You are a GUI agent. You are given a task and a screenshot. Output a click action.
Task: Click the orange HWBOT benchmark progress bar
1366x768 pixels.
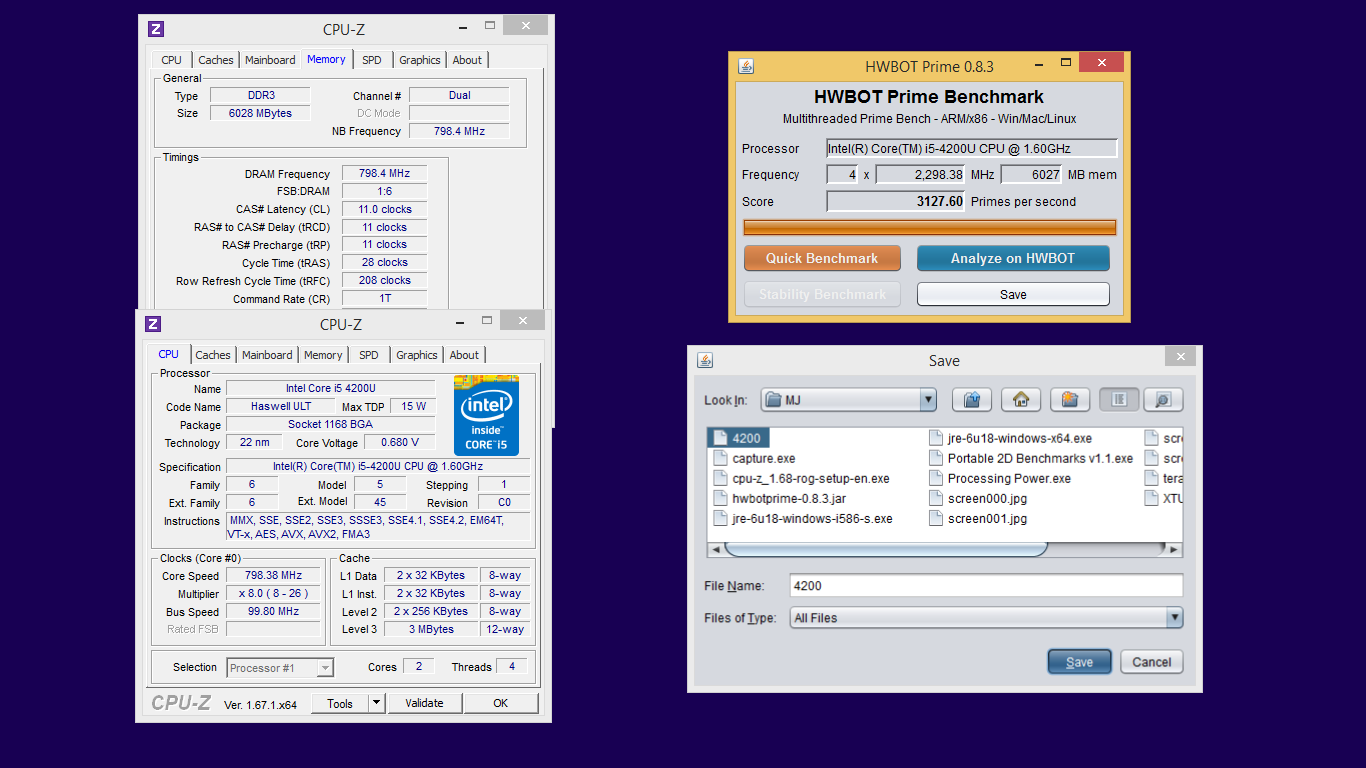click(x=930, y=228)
